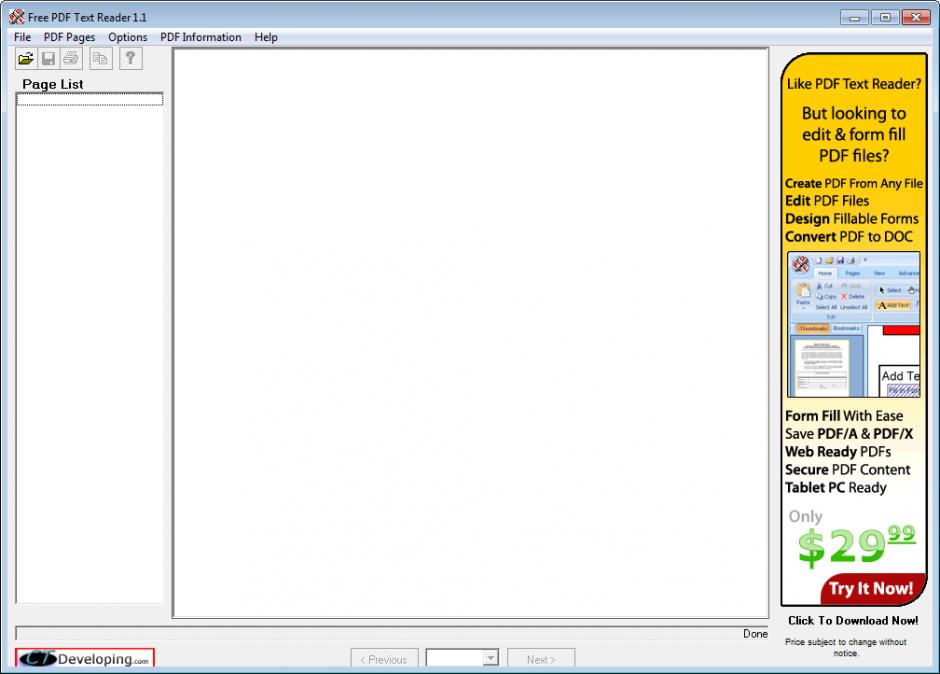This screenshot has width=940, height=674.
Task: Click the Try It Now! button
Action: (871, 589)
